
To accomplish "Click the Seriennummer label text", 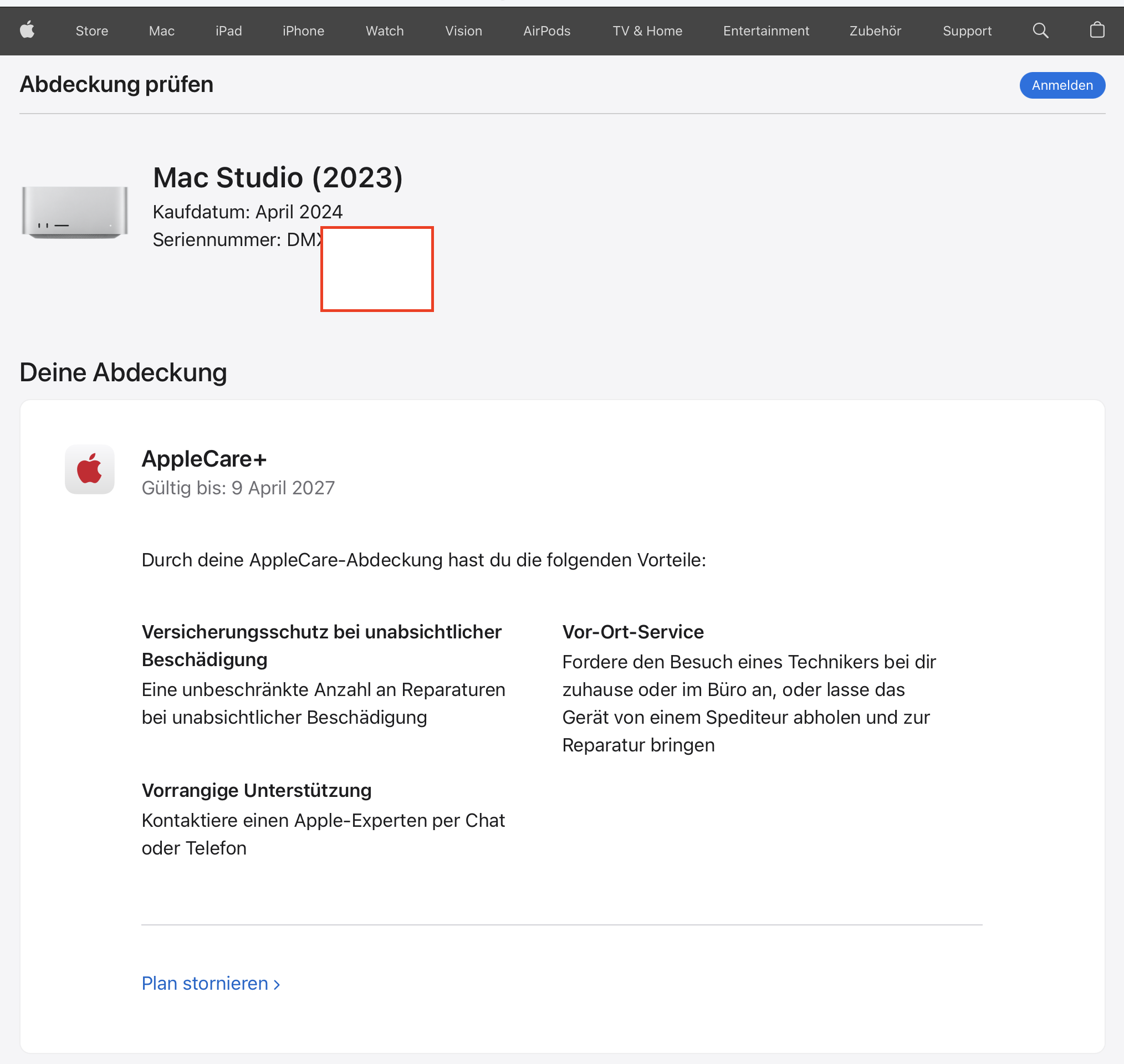I will tap(217, 240).
